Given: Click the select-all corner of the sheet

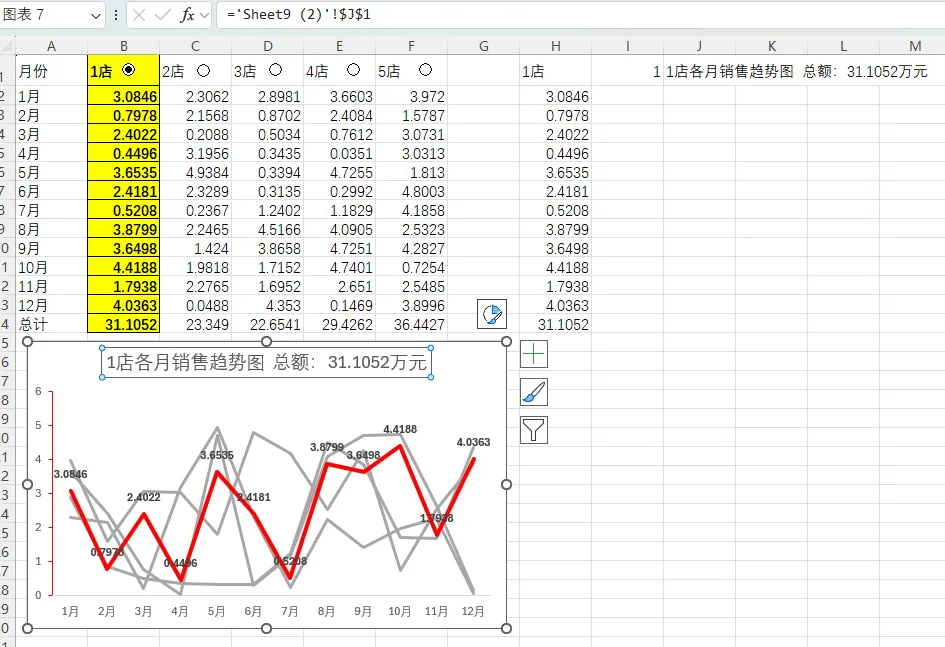Looking at the screenshot, I should [7, 46].
